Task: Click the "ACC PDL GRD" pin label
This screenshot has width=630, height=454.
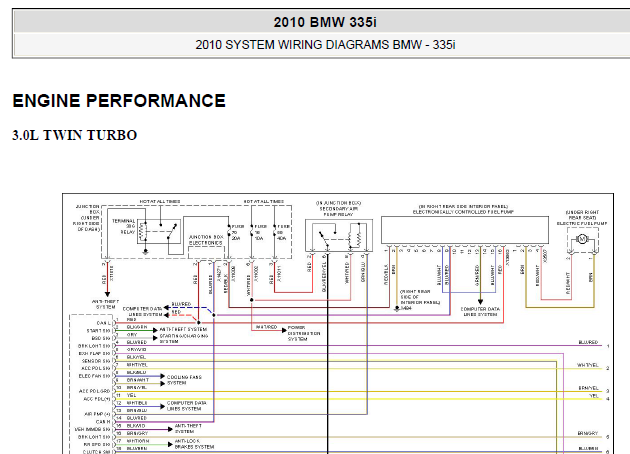Action: 94,391
